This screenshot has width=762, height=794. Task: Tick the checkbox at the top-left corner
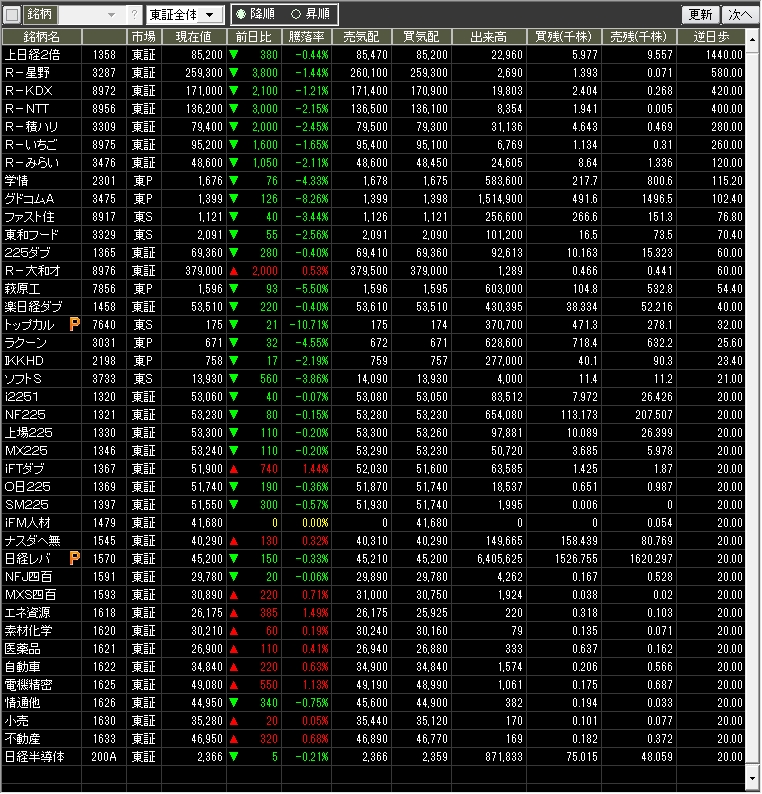pyautogui.click(x=12, y=15)
